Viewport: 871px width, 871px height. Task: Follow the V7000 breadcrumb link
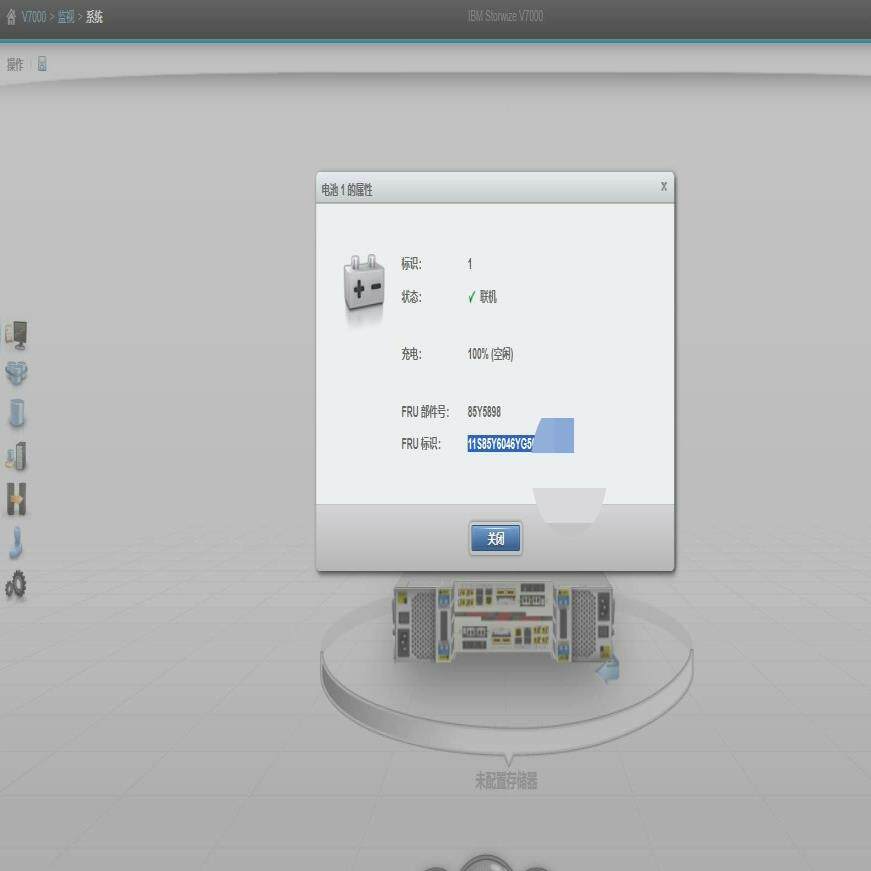point(33,16)
